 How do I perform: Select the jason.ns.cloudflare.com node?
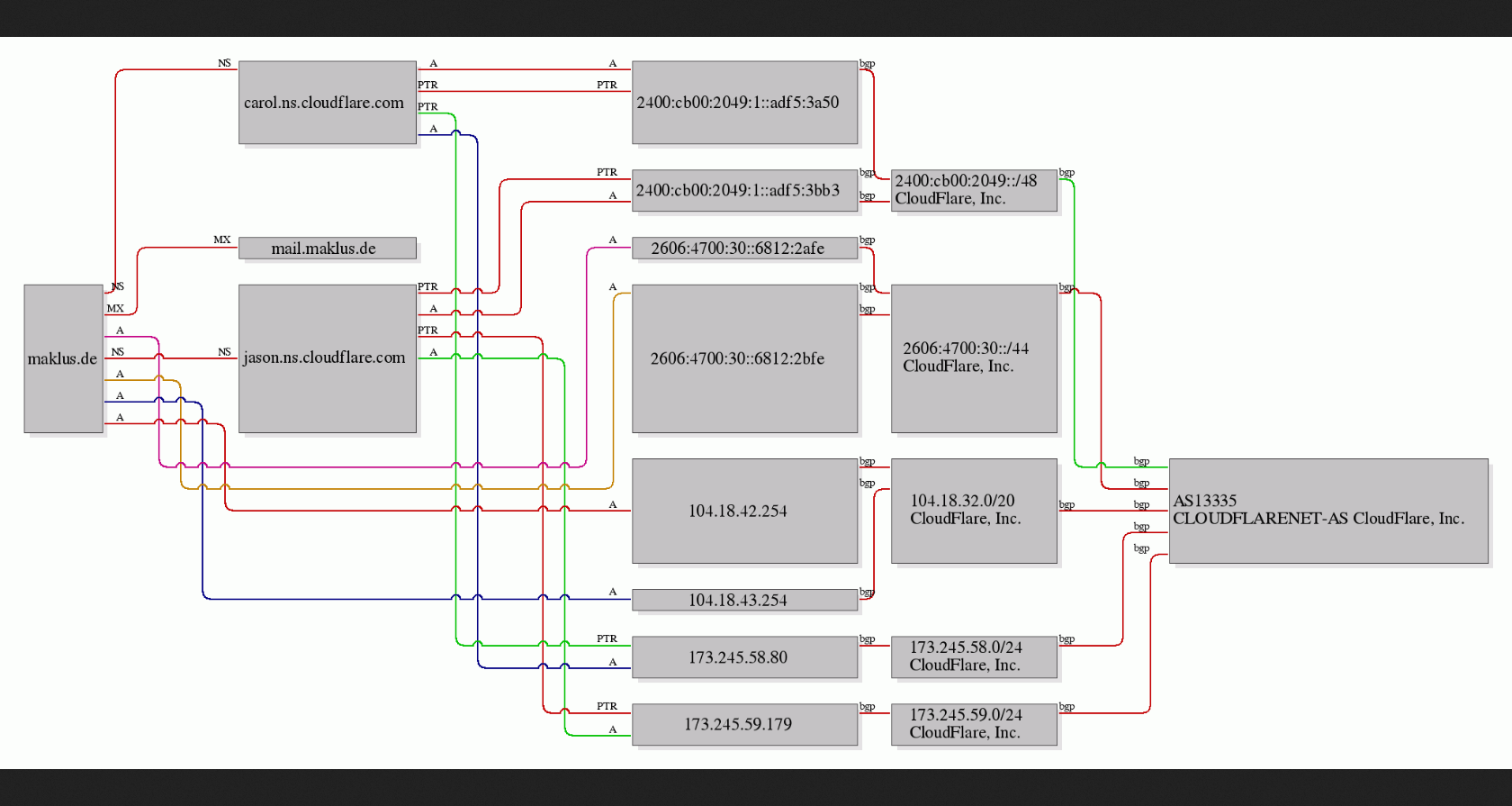click(328, 358)
